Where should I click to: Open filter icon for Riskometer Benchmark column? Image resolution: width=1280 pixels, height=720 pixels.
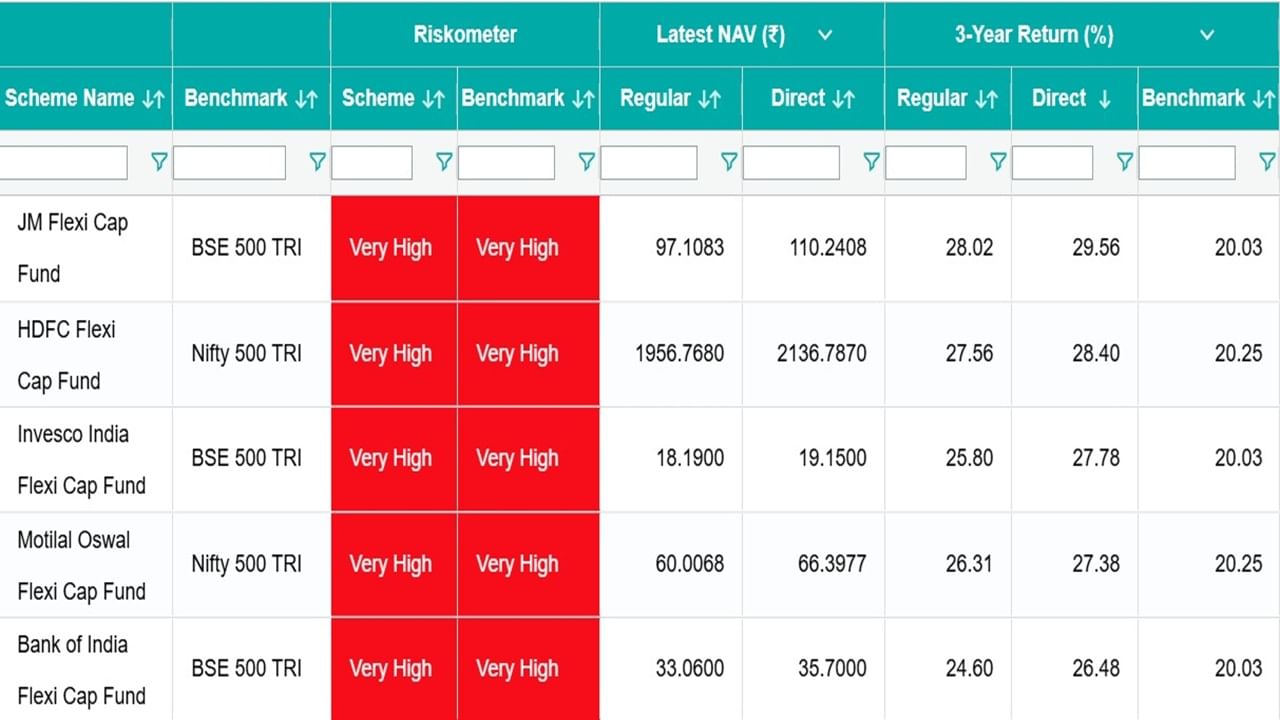[x=586, y=162]
